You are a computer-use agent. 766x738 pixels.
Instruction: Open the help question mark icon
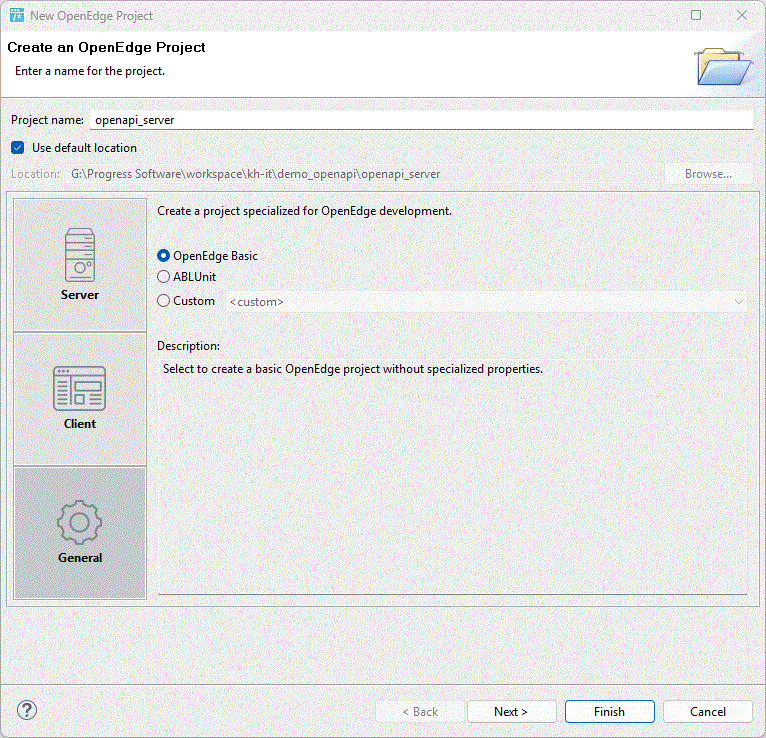click(x=27, y=710)
